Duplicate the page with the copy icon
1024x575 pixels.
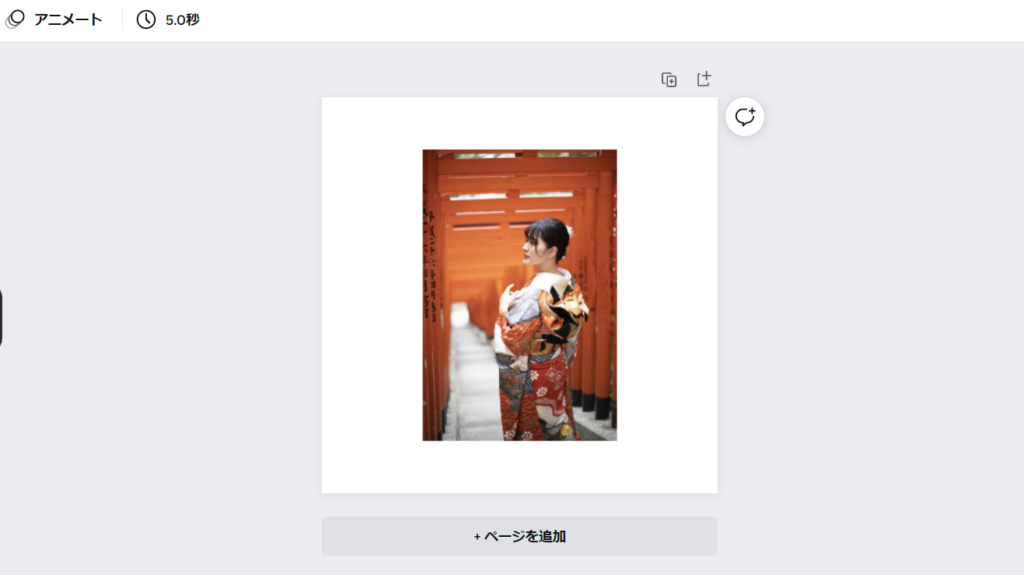click(x=669, y=80)
